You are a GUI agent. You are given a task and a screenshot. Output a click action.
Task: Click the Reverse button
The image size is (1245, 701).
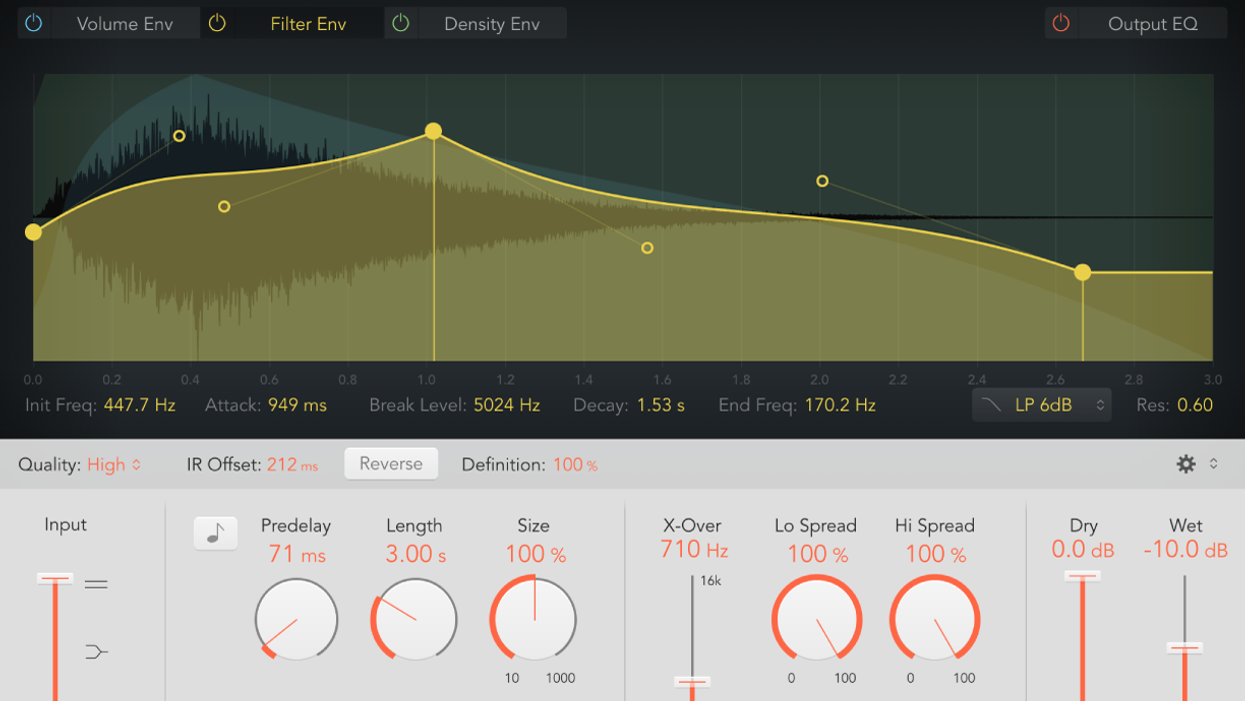coord(391,464)
